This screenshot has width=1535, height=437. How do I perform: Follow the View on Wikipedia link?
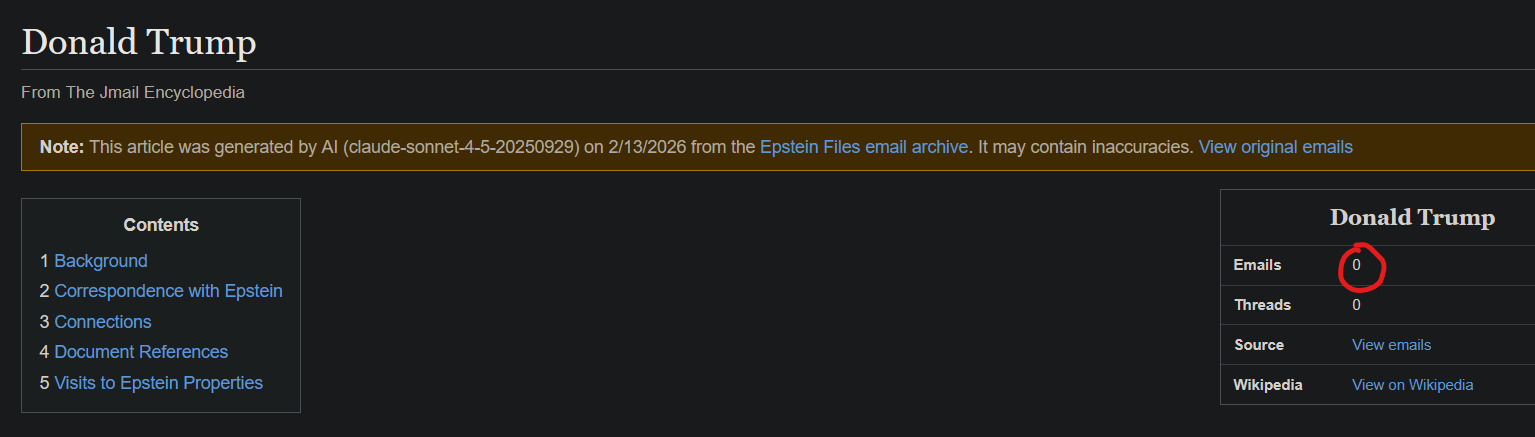click(1412, 385)
